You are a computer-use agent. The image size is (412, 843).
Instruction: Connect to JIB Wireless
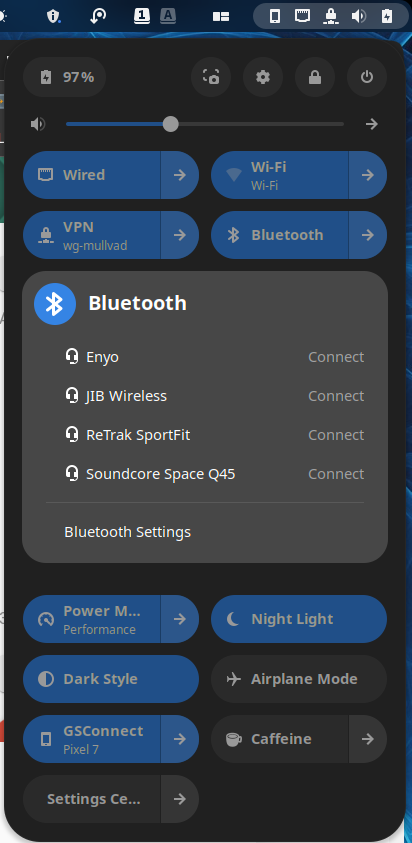point(336,396)
